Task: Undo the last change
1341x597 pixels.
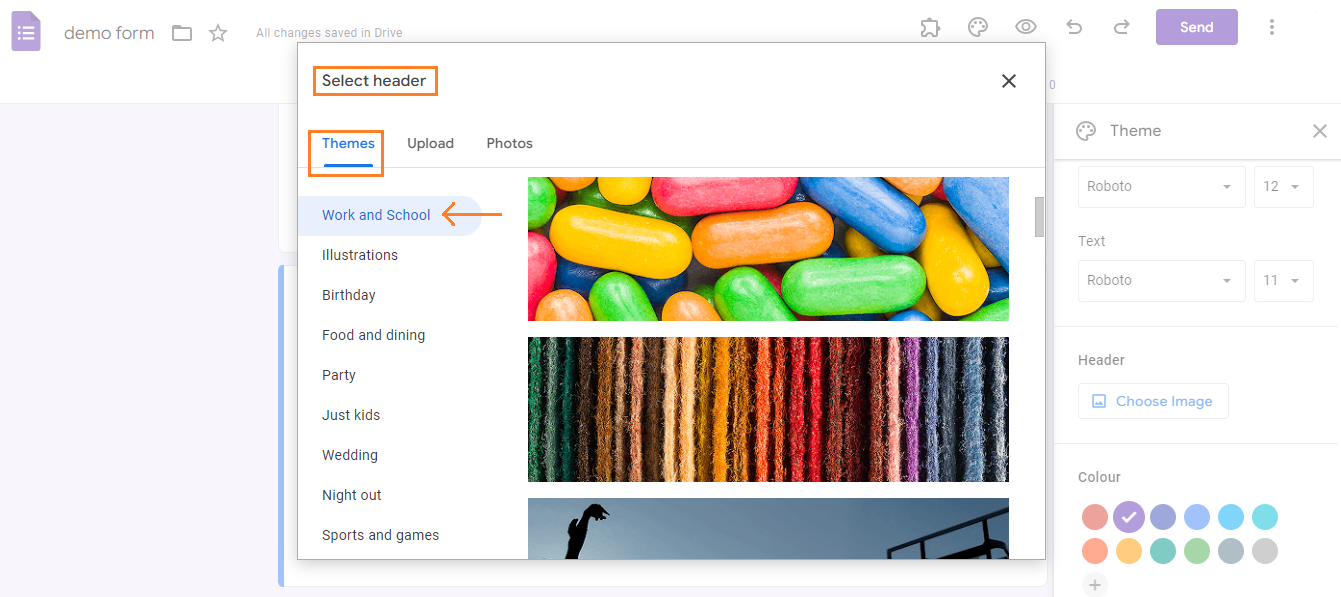Action: point(1074,27)
